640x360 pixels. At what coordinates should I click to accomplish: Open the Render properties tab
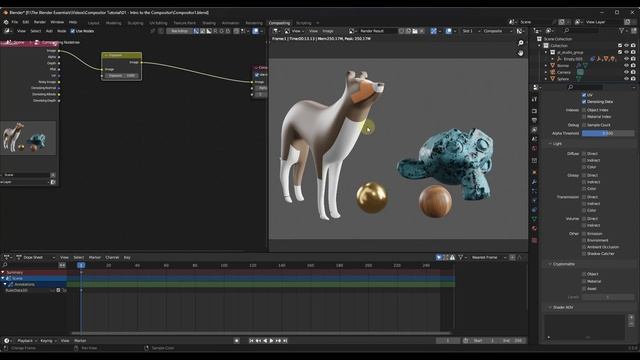click(x=534, y=111)
